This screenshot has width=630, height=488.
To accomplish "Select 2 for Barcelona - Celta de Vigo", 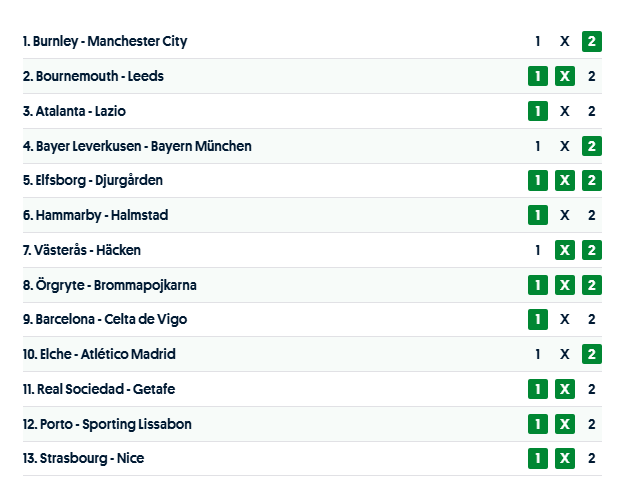I will [x=592, y=320].
